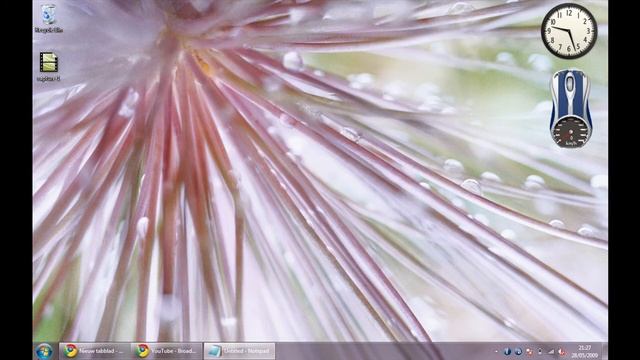Switch to the Nieuw tabblad Chrome window
Viewport: 640px width, 360px height.
coord(95,351)
